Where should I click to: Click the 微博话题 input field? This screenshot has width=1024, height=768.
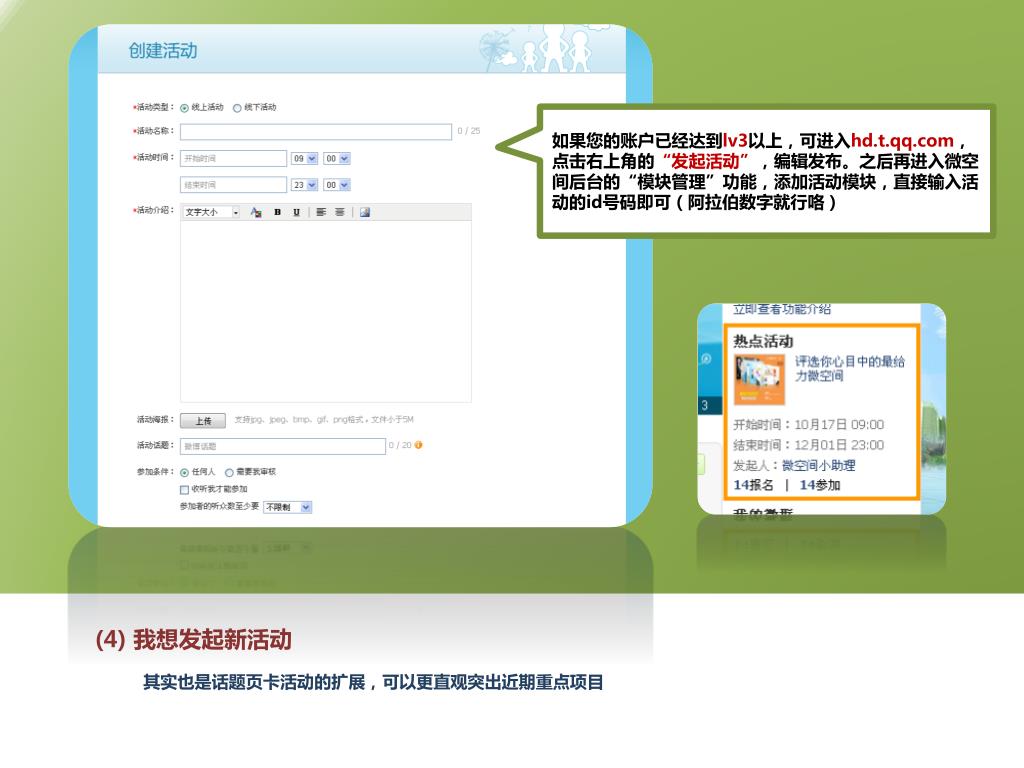(x=283, y=446)
